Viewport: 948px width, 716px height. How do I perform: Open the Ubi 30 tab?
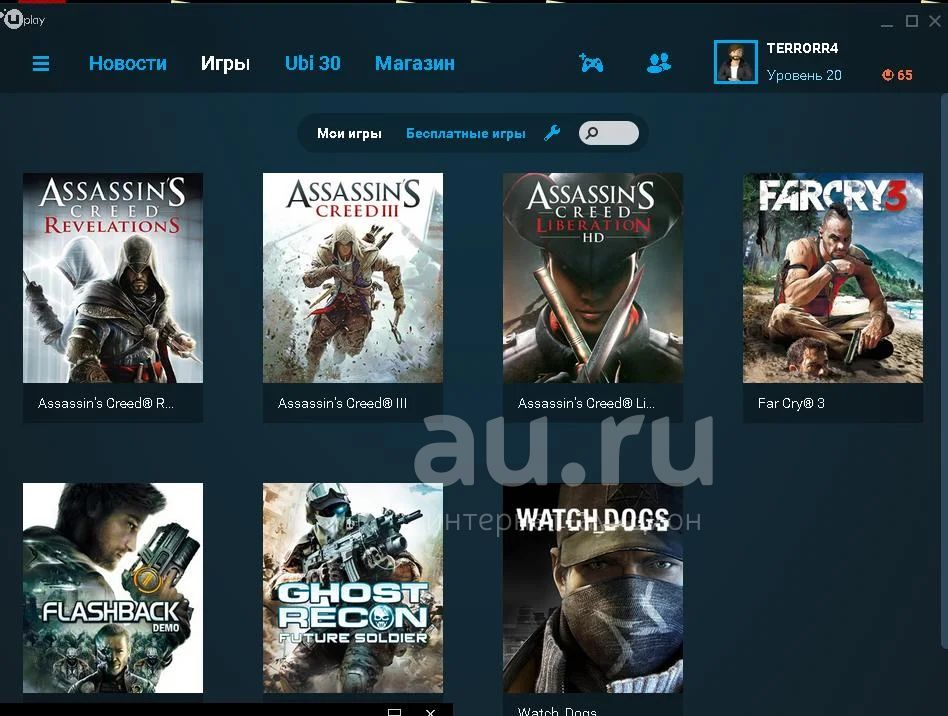tap(313, 63)
